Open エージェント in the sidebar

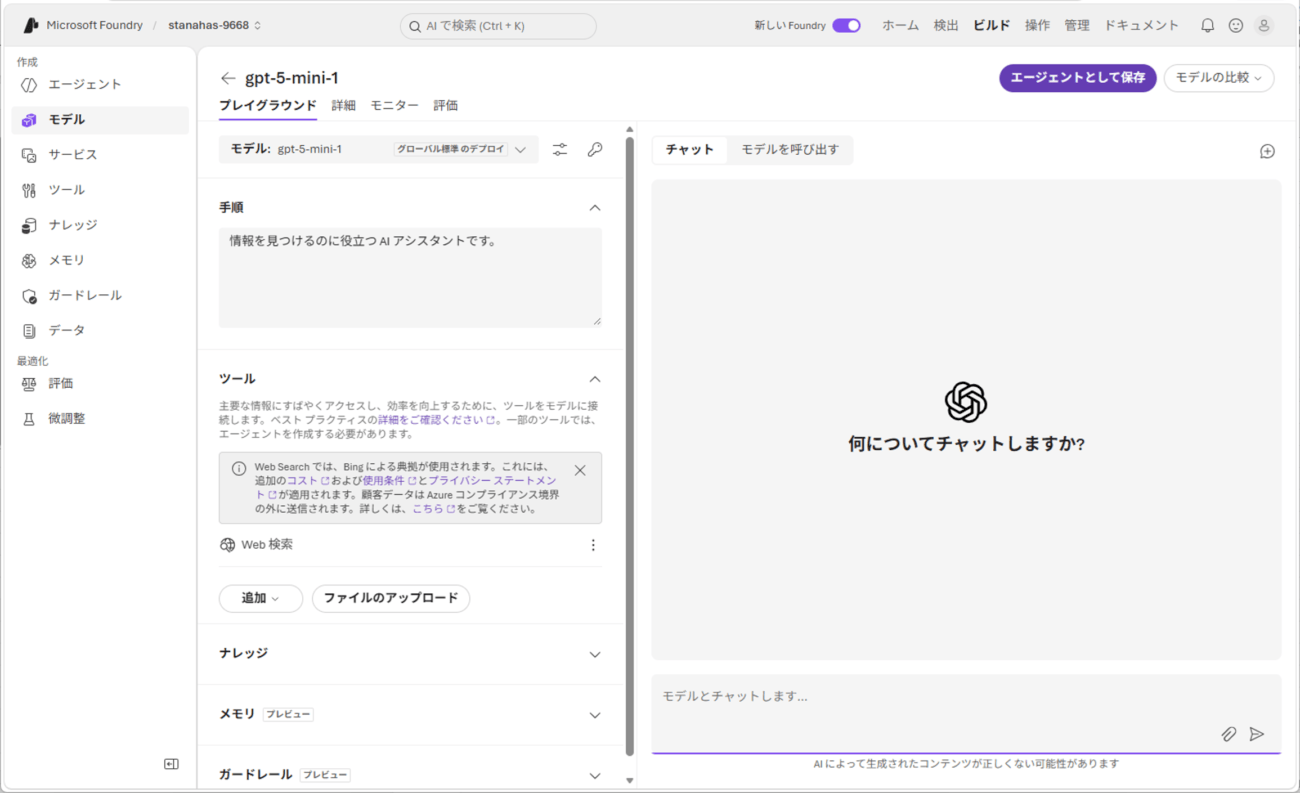(100, 85)
